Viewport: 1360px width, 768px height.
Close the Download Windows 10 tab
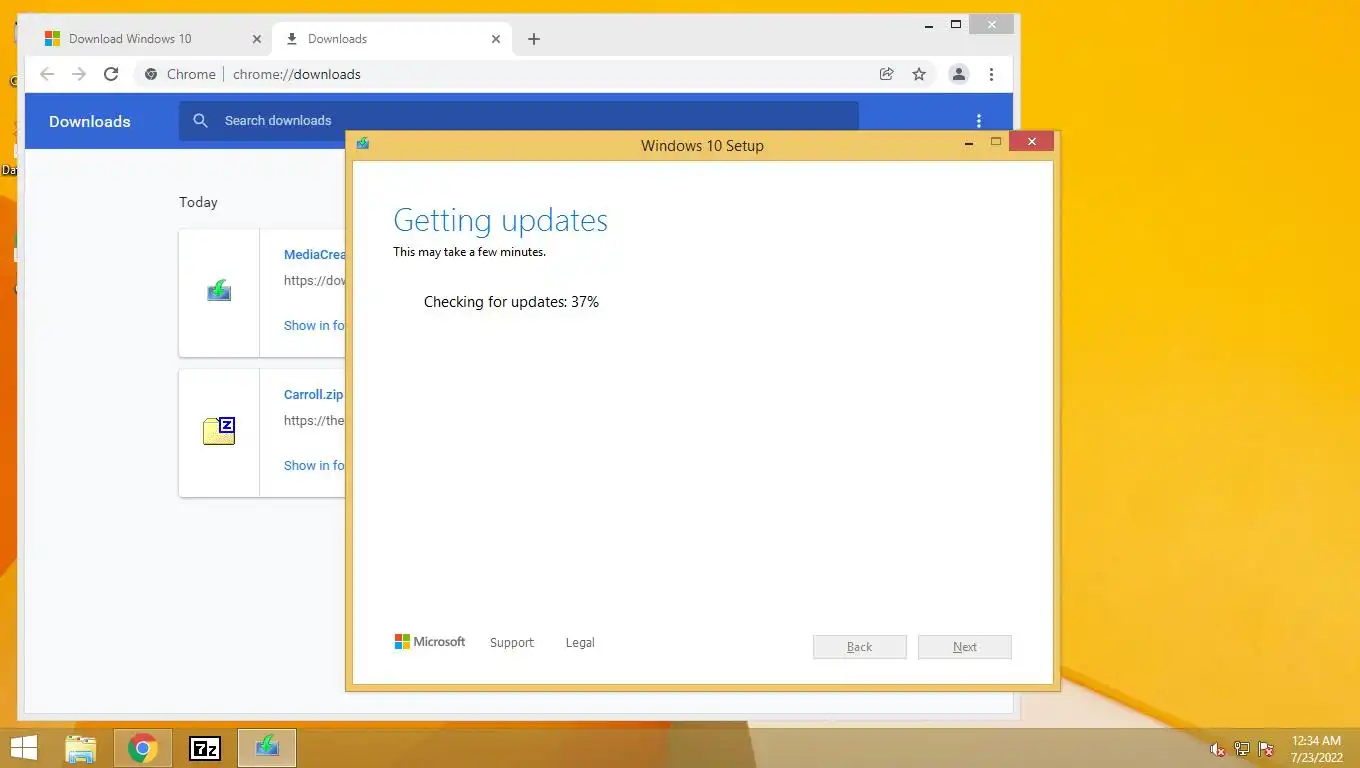[257, 39]
